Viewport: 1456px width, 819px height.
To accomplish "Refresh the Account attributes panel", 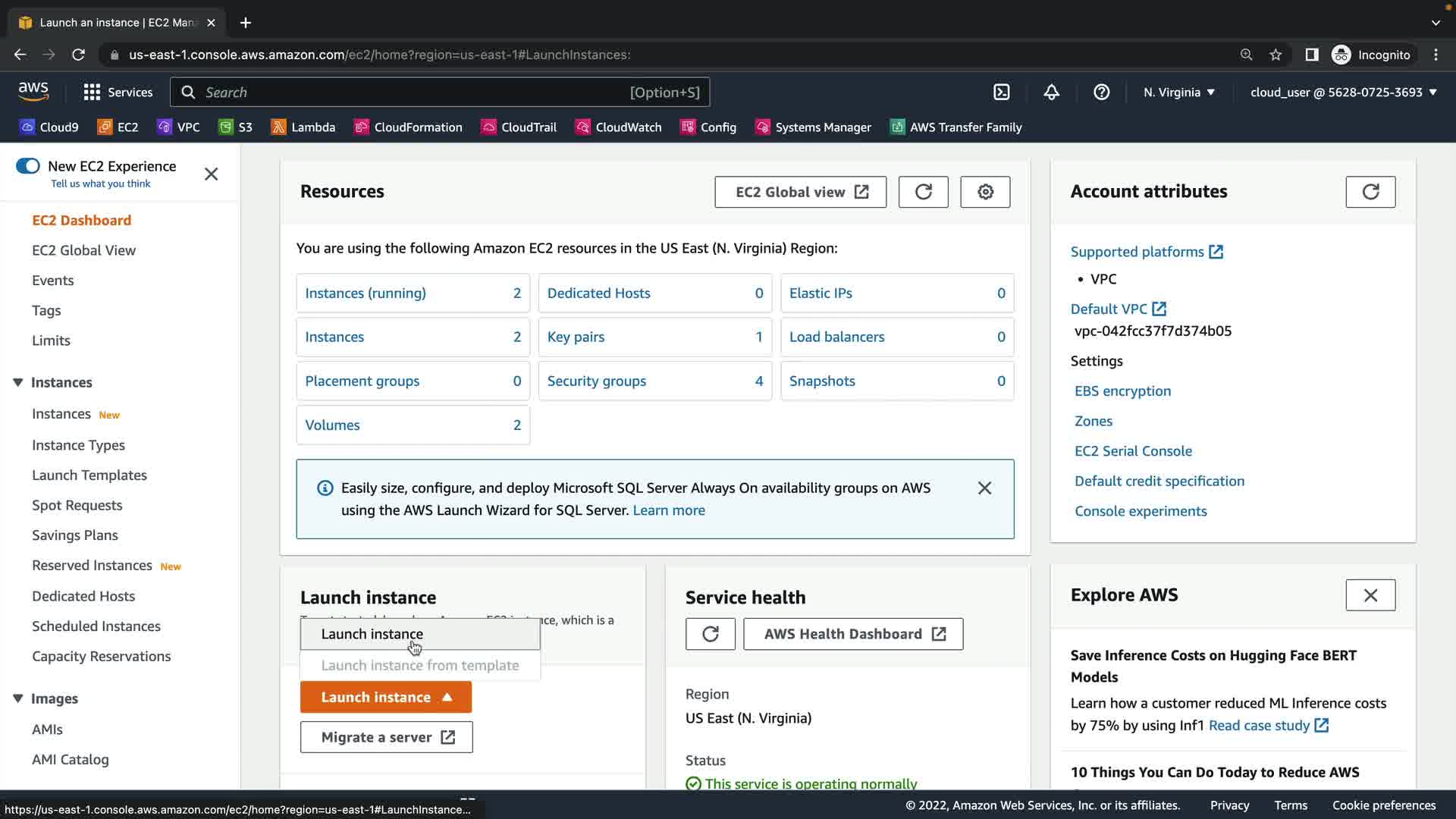I will click(x=1370, y=192).
